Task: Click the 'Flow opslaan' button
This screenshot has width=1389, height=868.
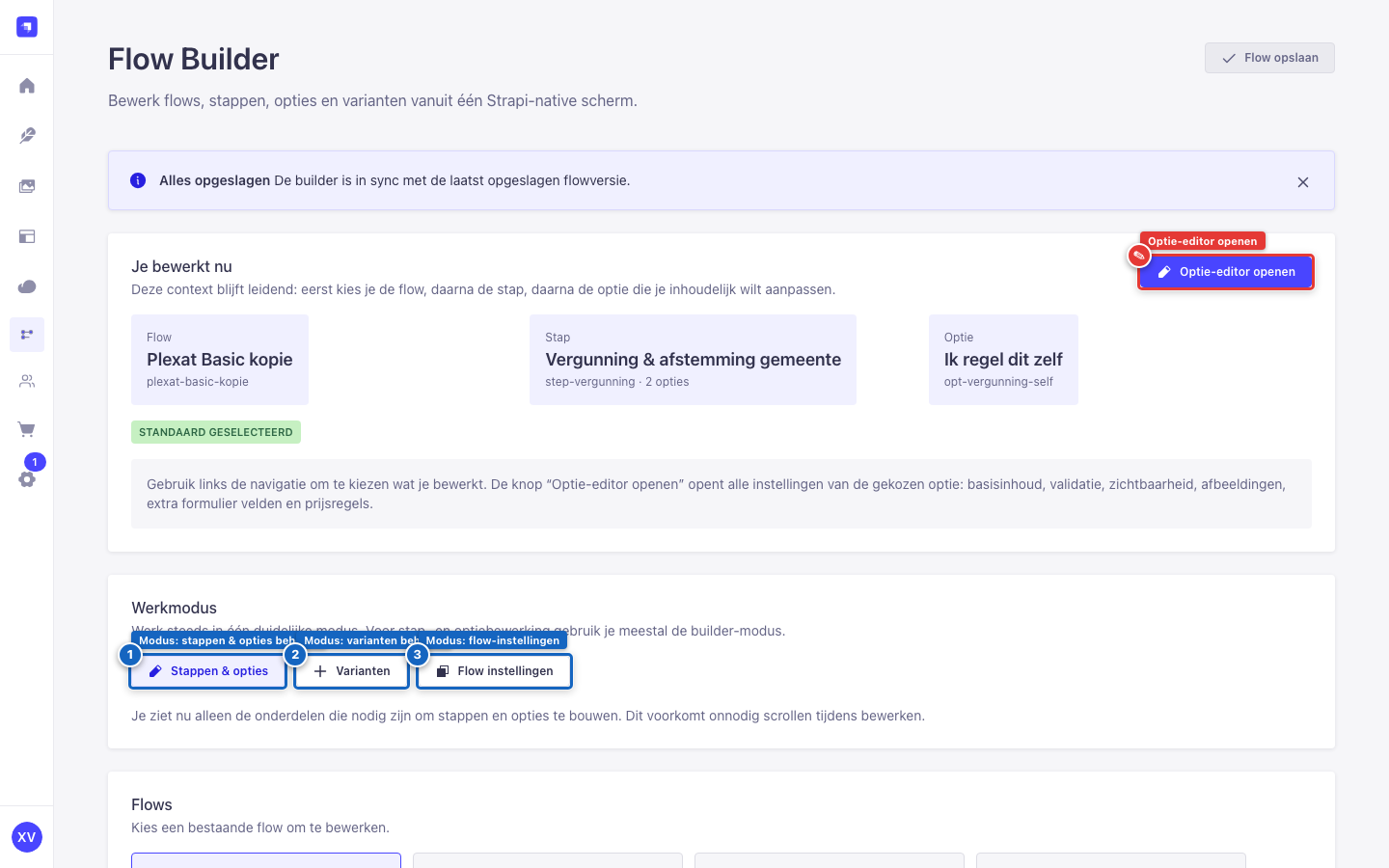Action: (x=1269, y=58)
